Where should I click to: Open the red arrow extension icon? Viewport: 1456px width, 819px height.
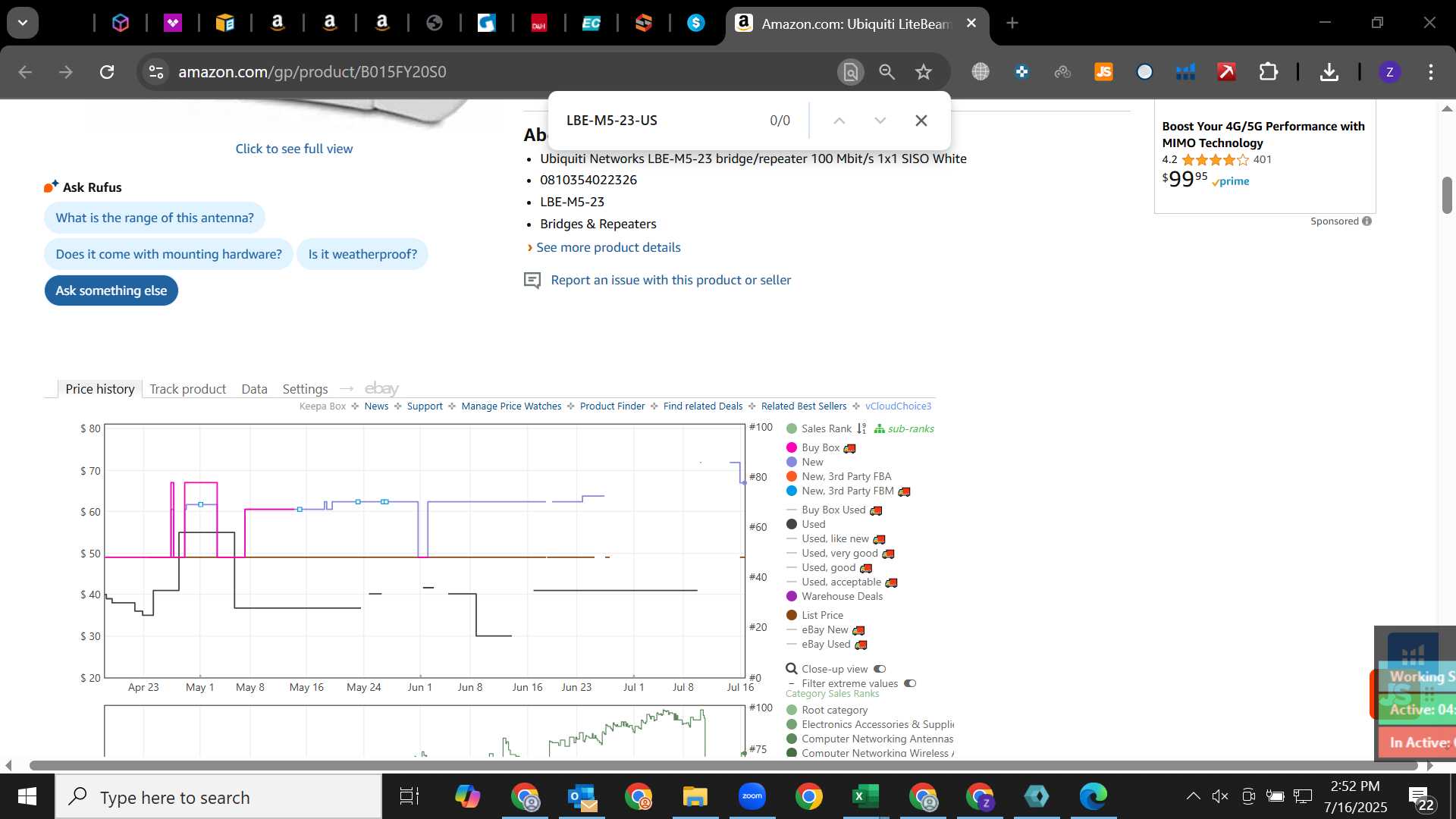(x=1226, y=72)
